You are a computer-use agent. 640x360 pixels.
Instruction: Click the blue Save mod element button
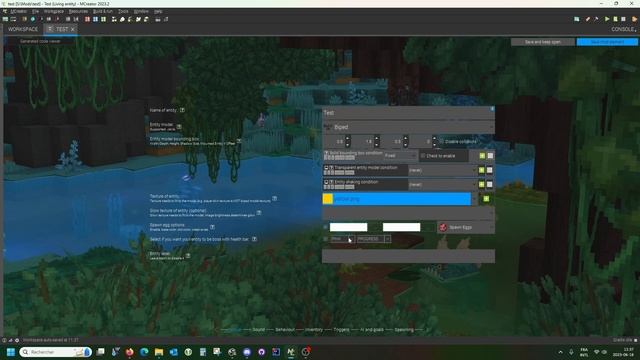[607, 42]
